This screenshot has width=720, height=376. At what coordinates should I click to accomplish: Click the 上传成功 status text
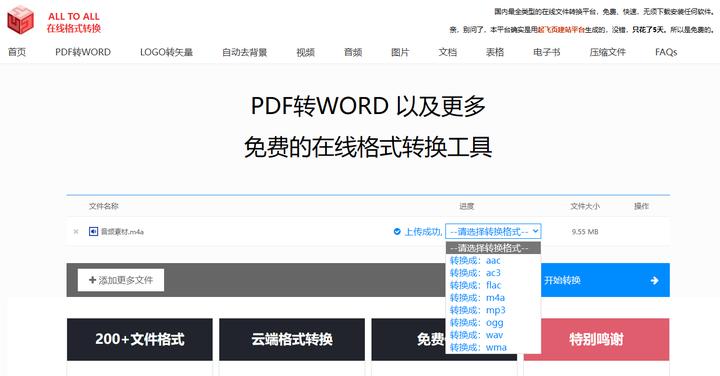423,232
